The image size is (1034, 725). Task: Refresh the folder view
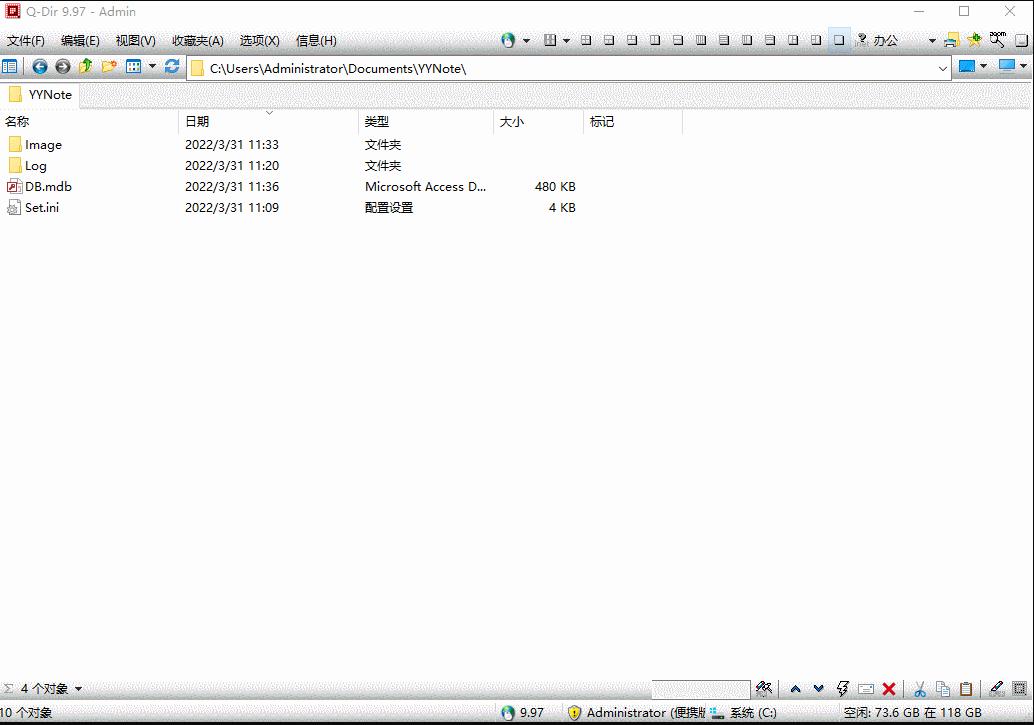pyautogui.click(x=171, y=67)
